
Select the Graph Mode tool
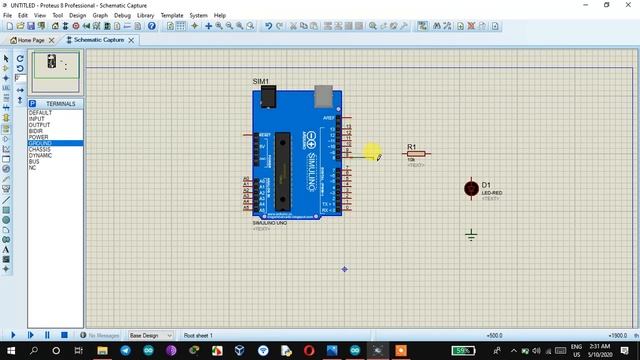click(6, 149)
